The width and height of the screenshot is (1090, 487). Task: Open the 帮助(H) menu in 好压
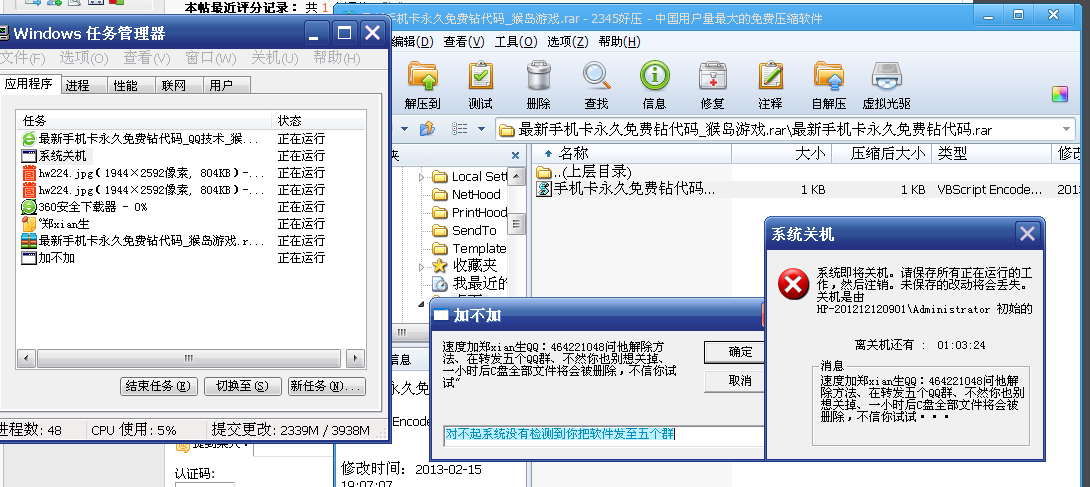(x=619, y=42)
